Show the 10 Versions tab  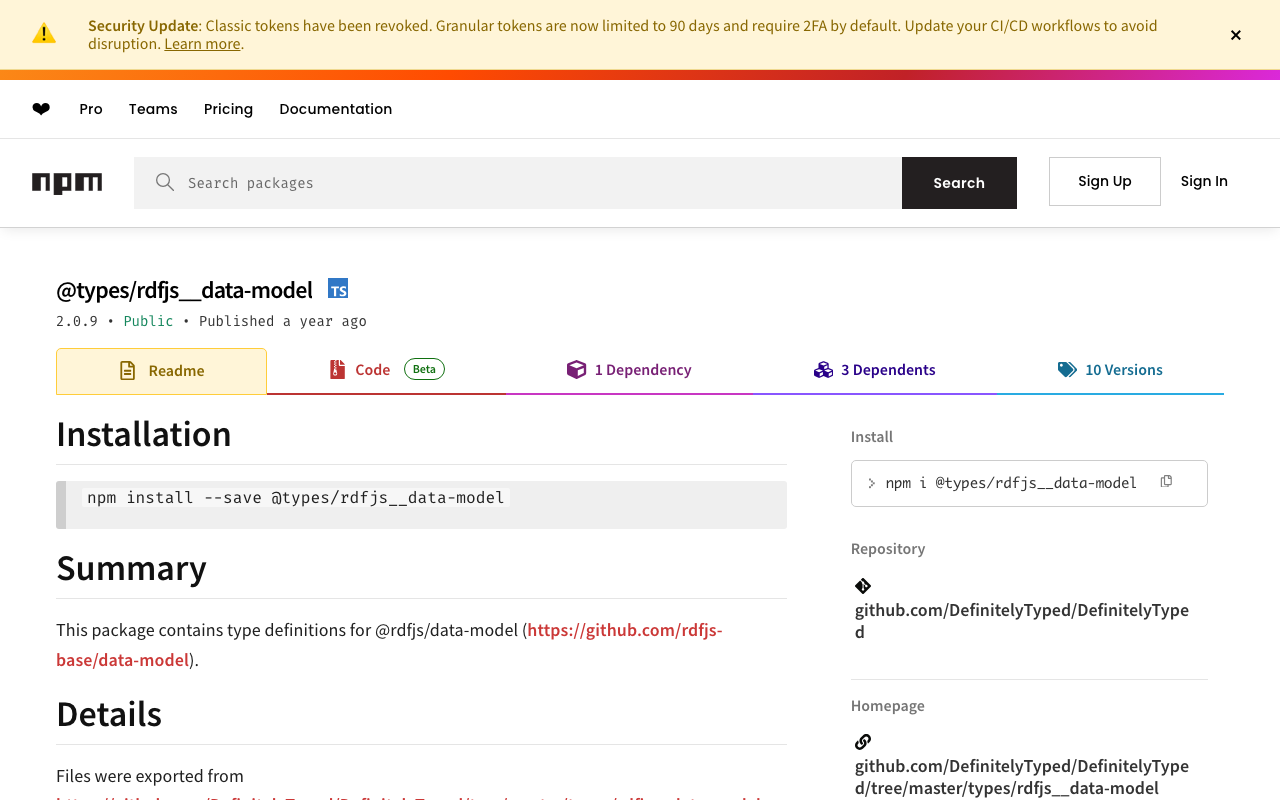[1110, 370]
